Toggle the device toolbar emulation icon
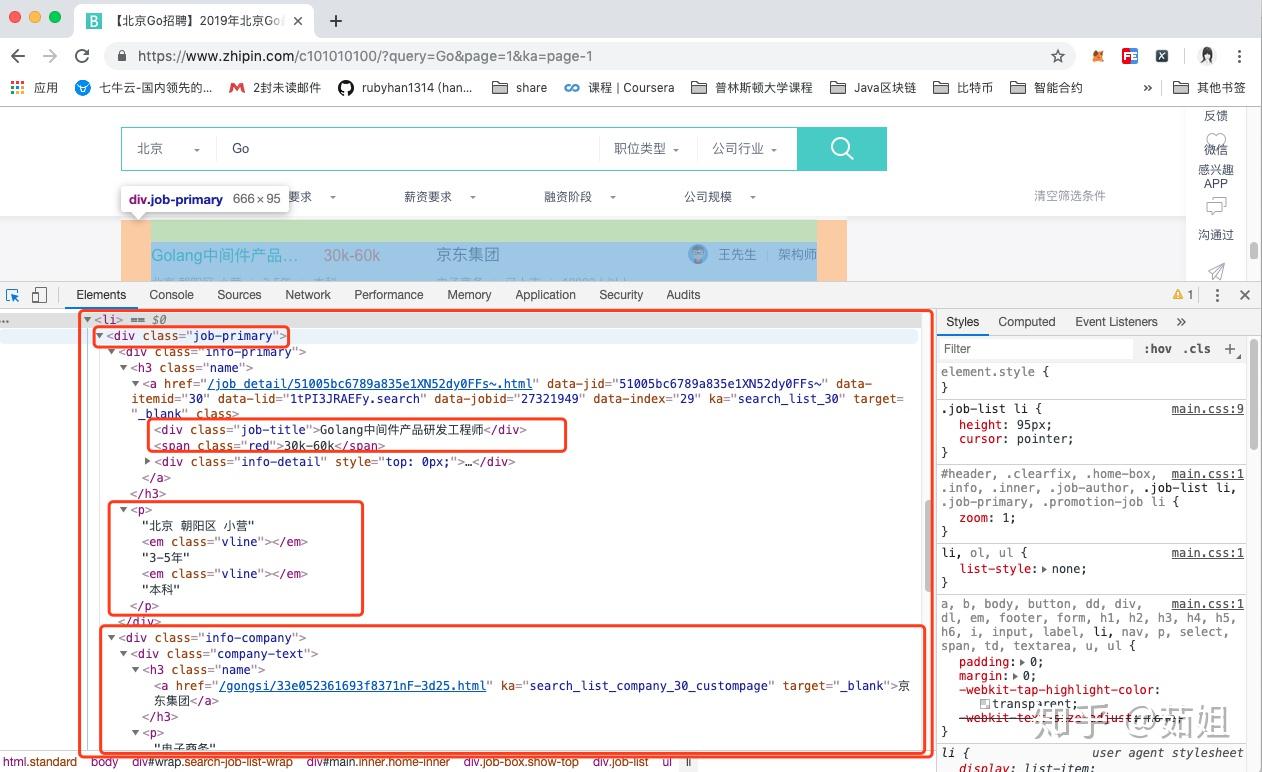The height and width of the screenshot is (772, 1262). pos(38,294)
